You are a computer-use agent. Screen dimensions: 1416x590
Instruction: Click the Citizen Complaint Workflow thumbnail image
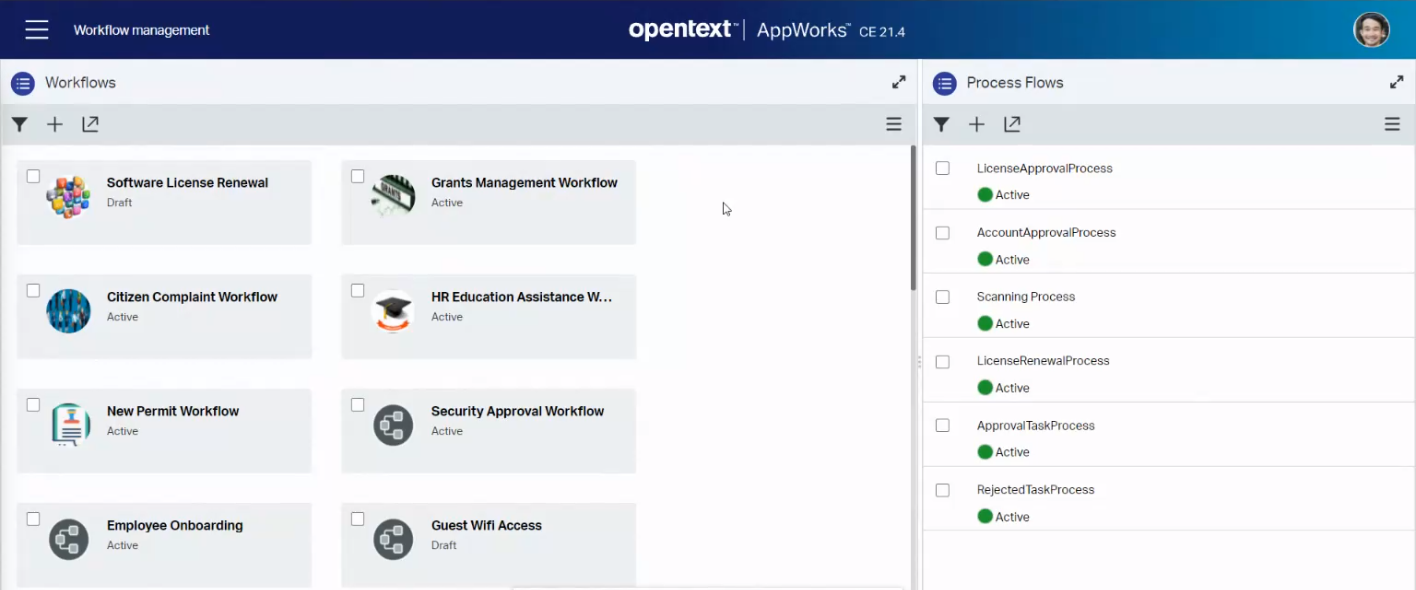point(68,311)
